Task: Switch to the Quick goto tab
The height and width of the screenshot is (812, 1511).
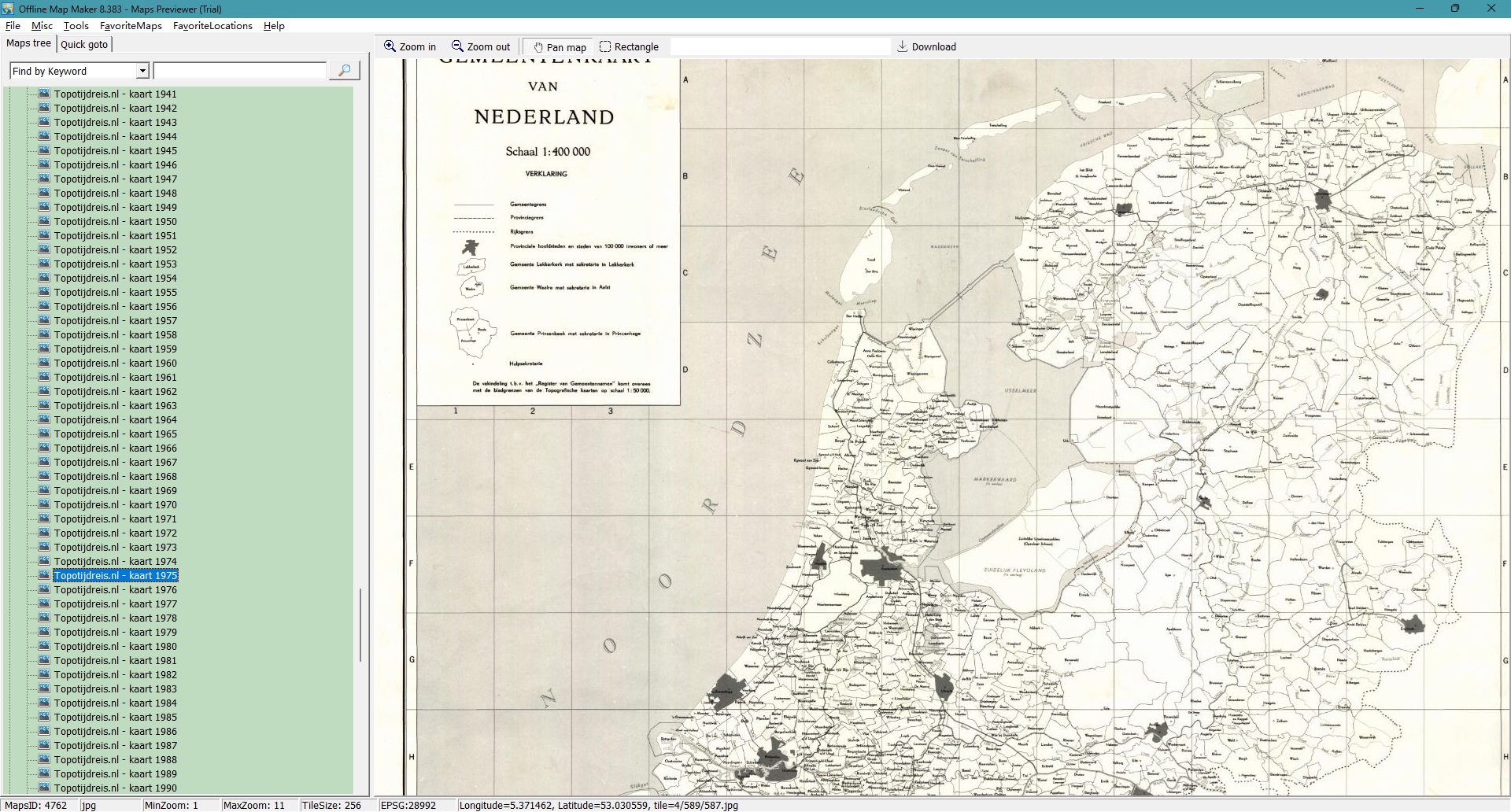Action: pyautogui.click(x=84, y=45)
